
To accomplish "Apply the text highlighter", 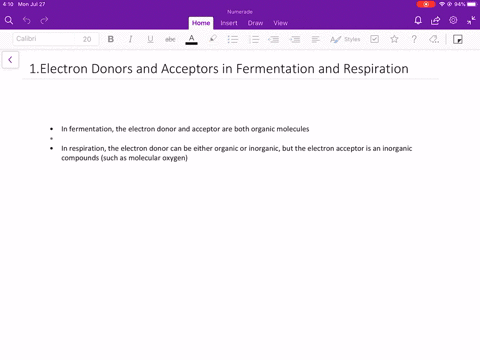I will pos(212,39).
